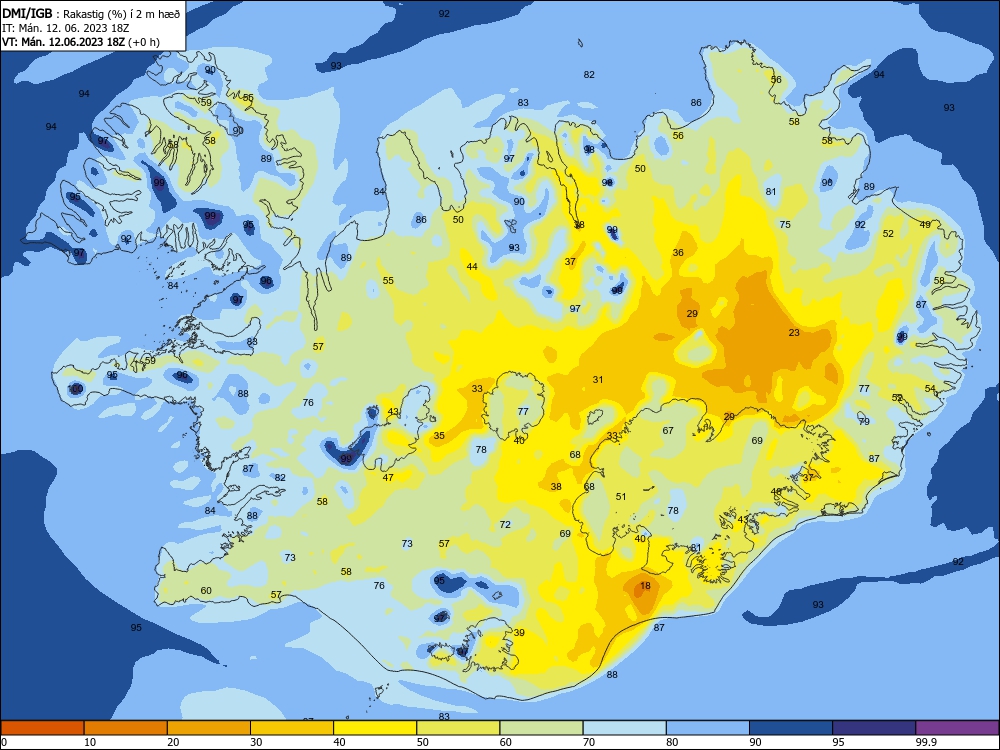Pick the 60–70 light green legend swatch
This screenshot has width=1000, height=750.
click(541, 728)
